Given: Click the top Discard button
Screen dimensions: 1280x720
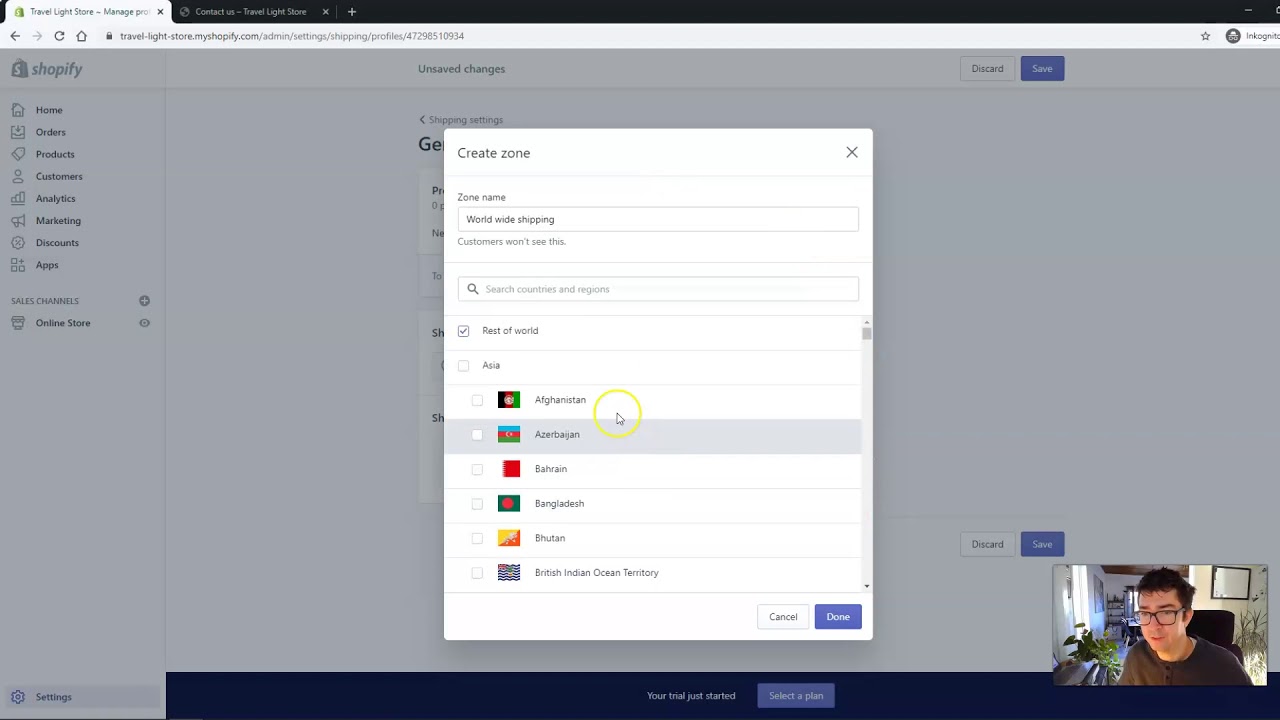Looking at the screenshot, I should 987,69.
